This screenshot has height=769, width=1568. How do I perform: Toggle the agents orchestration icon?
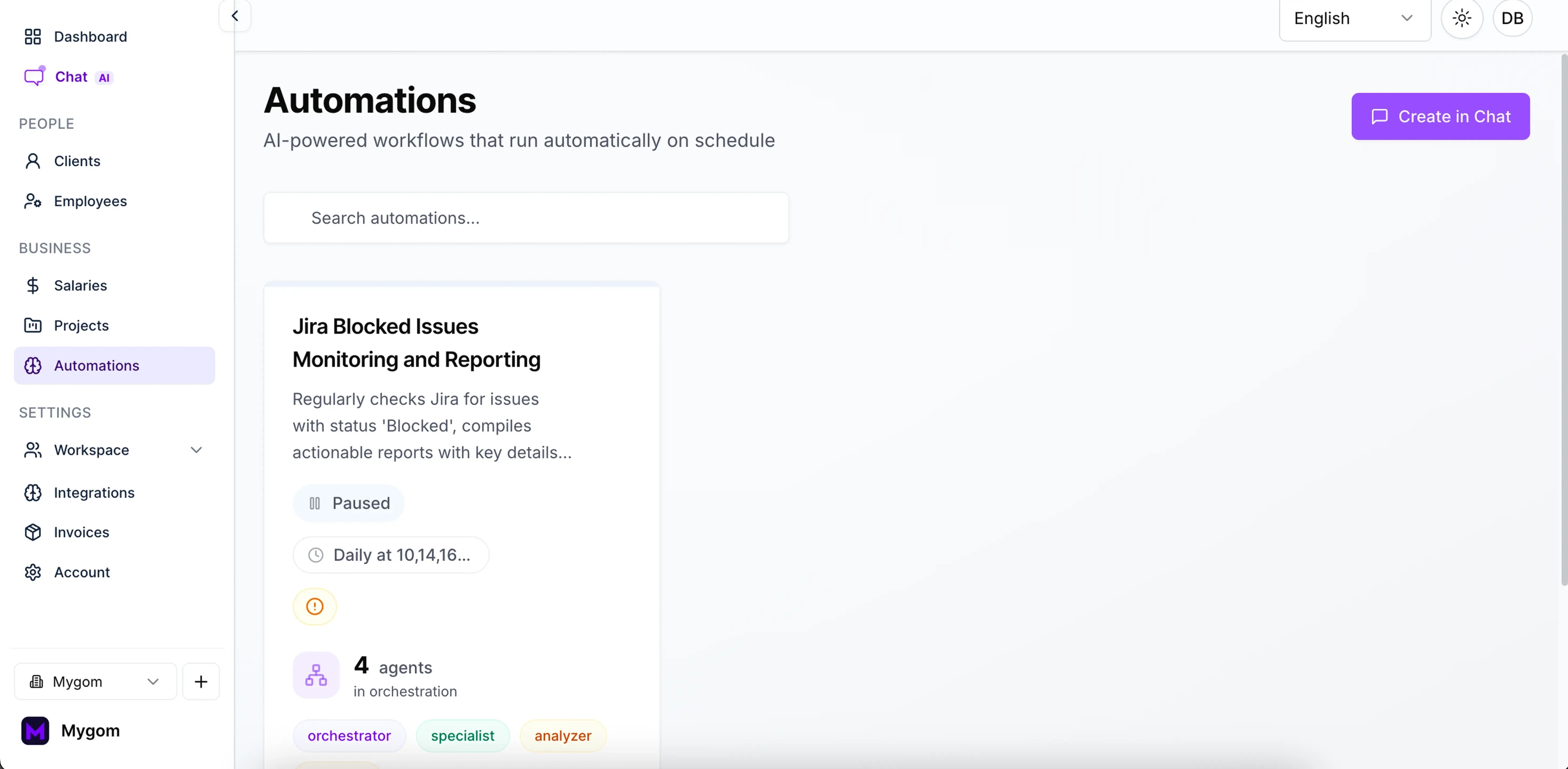(315, 675)
